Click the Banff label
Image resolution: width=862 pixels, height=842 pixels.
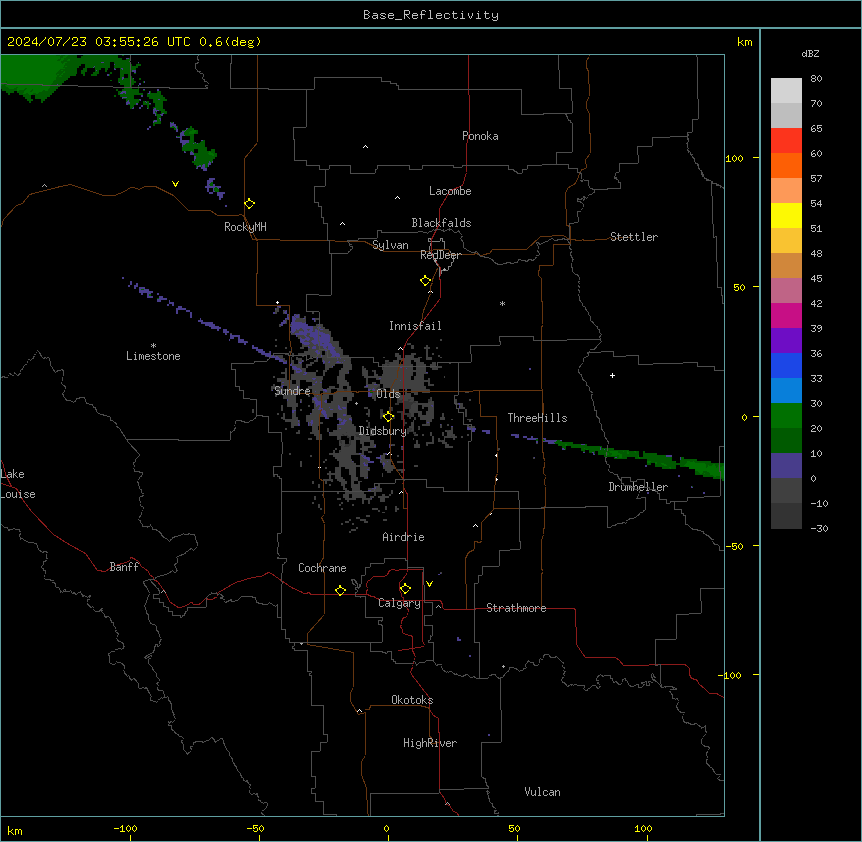(124, 567)
